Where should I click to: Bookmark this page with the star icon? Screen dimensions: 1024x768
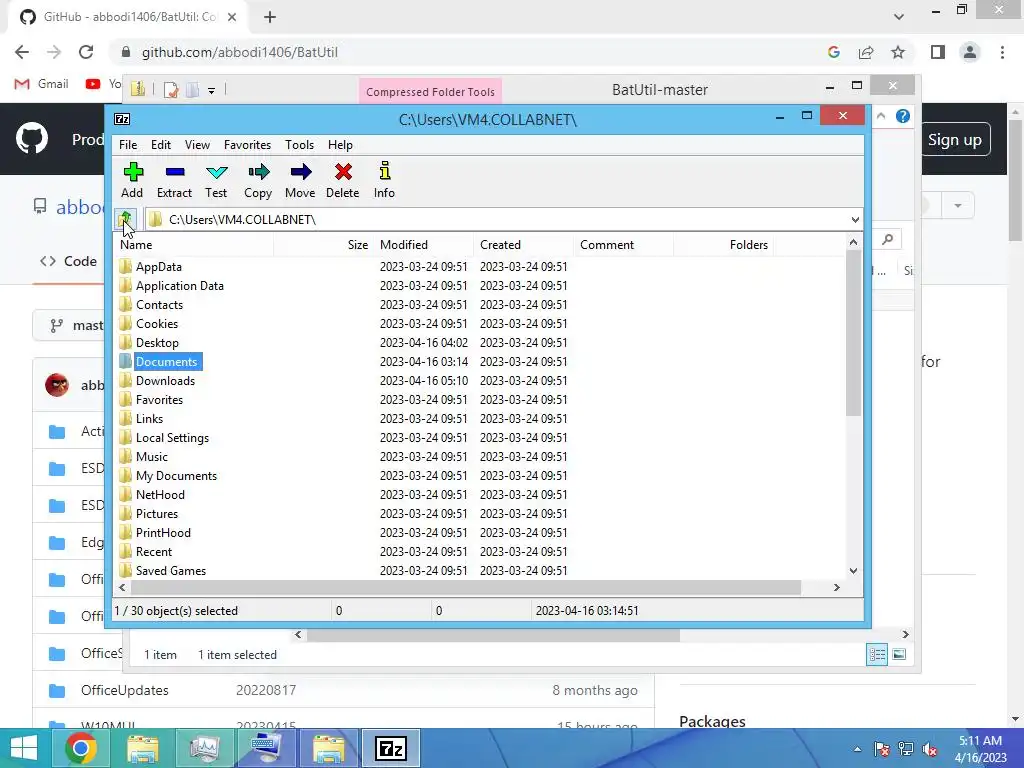(x=898, y=52)
